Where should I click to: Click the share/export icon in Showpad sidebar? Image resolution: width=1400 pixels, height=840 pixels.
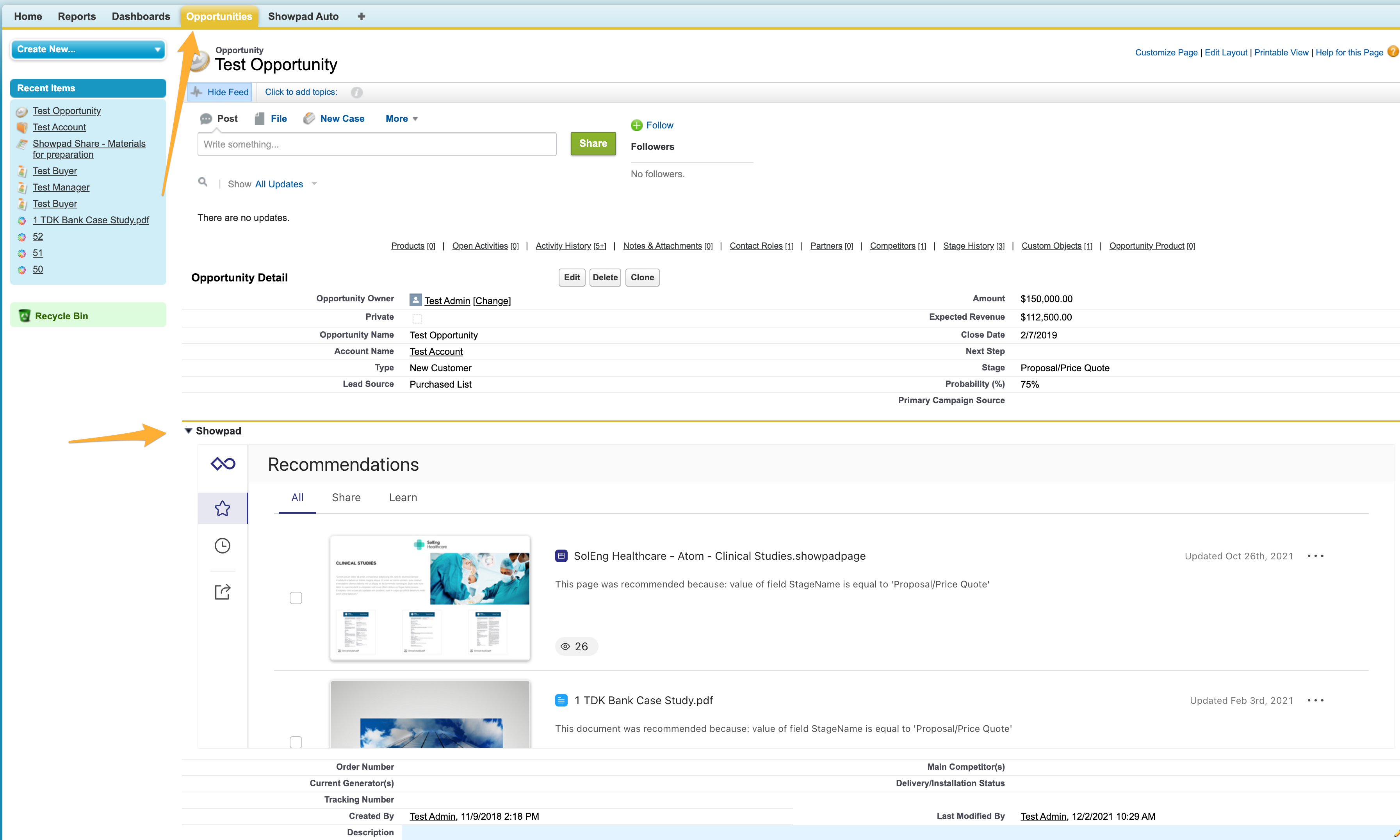(x=223, y=592)
